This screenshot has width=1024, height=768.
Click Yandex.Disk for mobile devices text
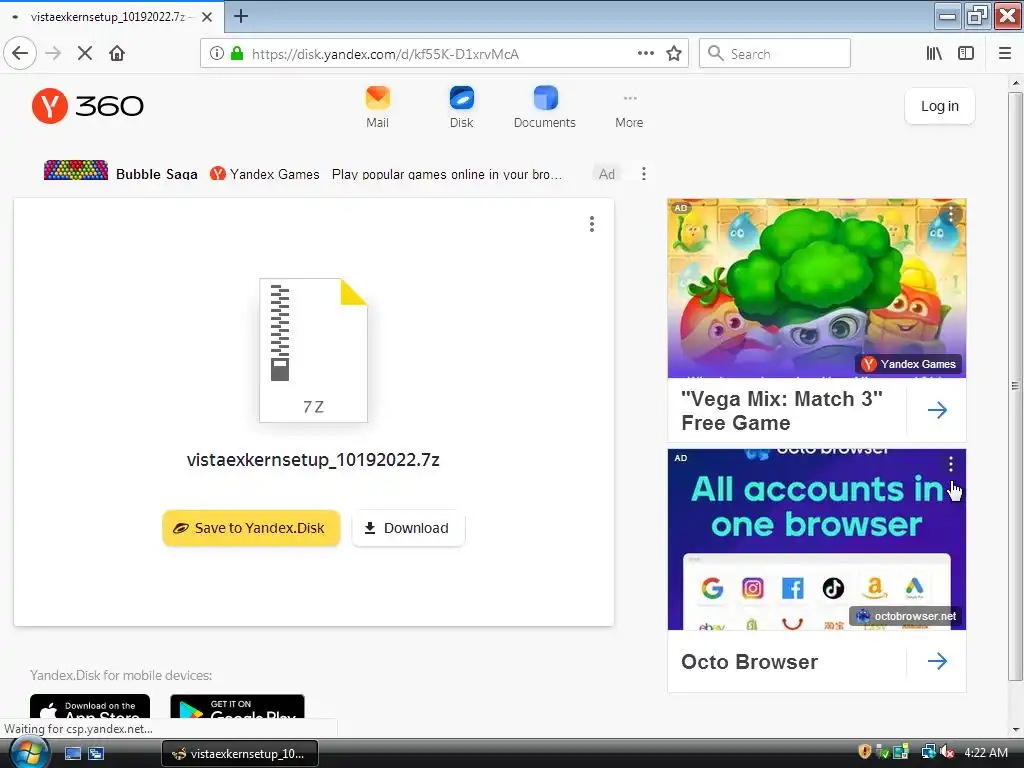121,675
